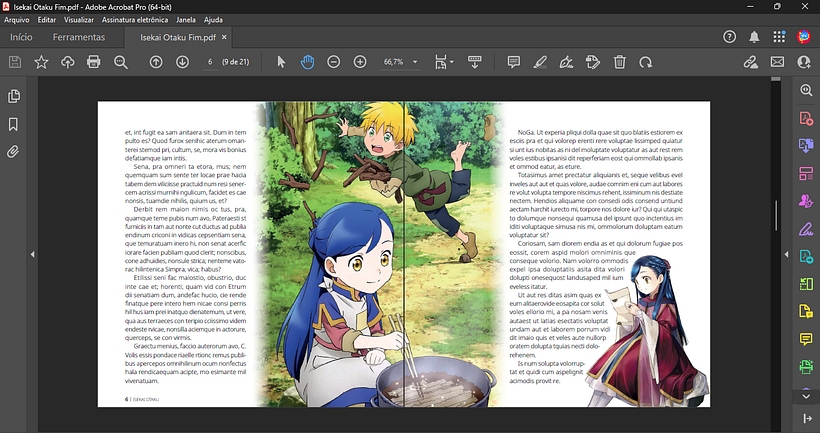Screen dimensions: 820x433
Task: Open the green Print Production tool in right pane
Action: 806,367
